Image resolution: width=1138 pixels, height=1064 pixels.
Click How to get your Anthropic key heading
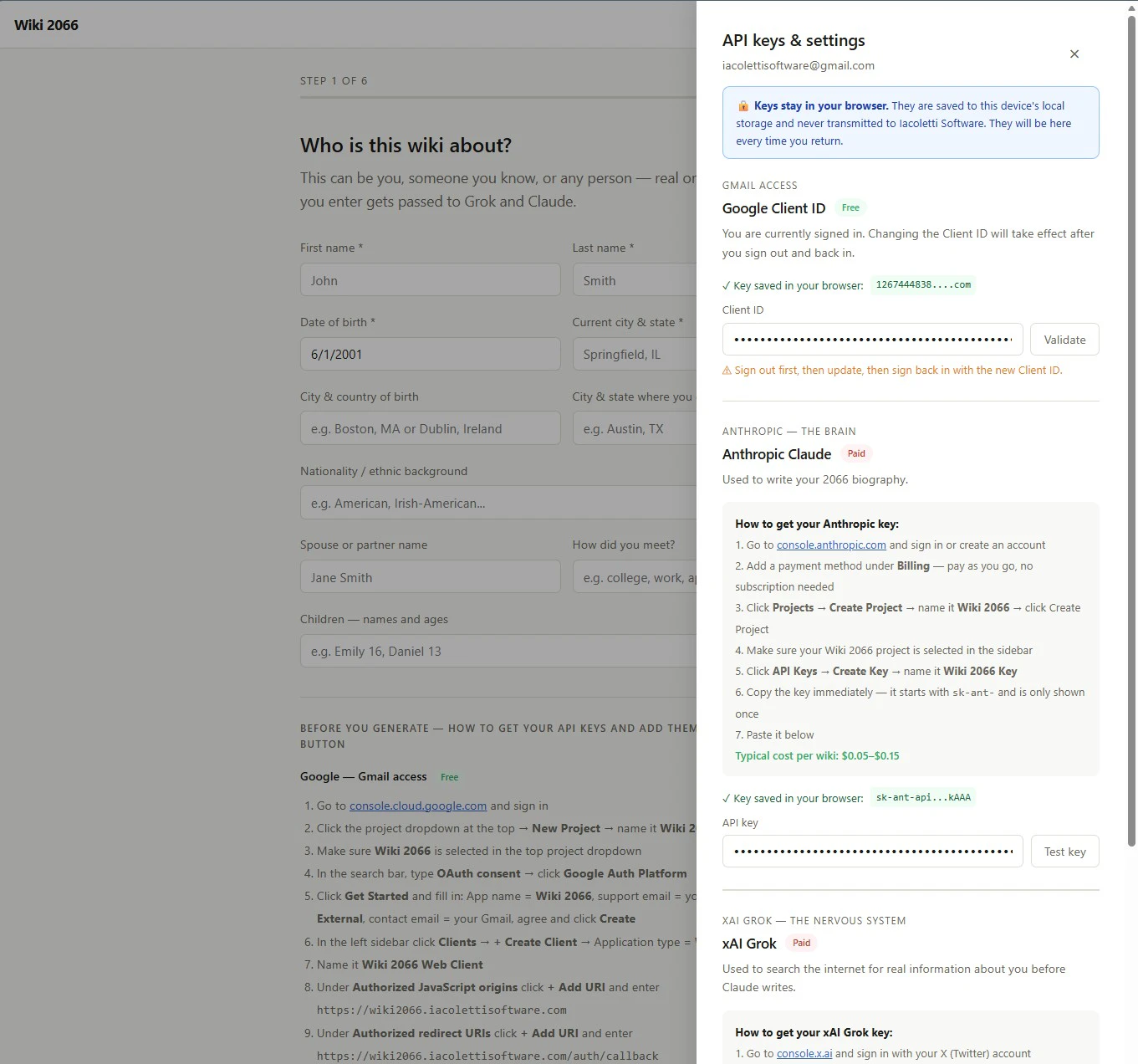(817, 524)
